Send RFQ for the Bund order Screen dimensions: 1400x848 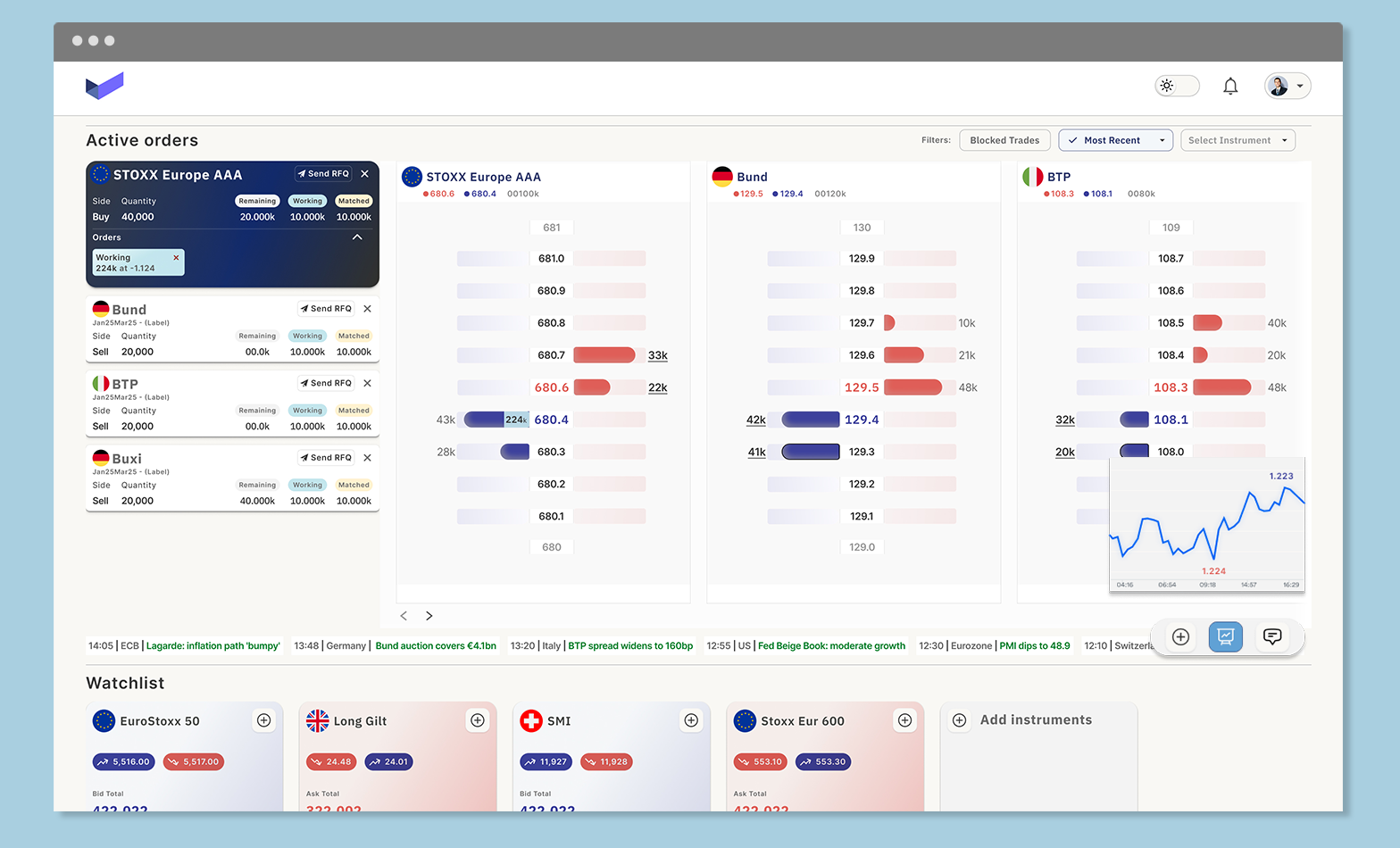tap(326, 309)
